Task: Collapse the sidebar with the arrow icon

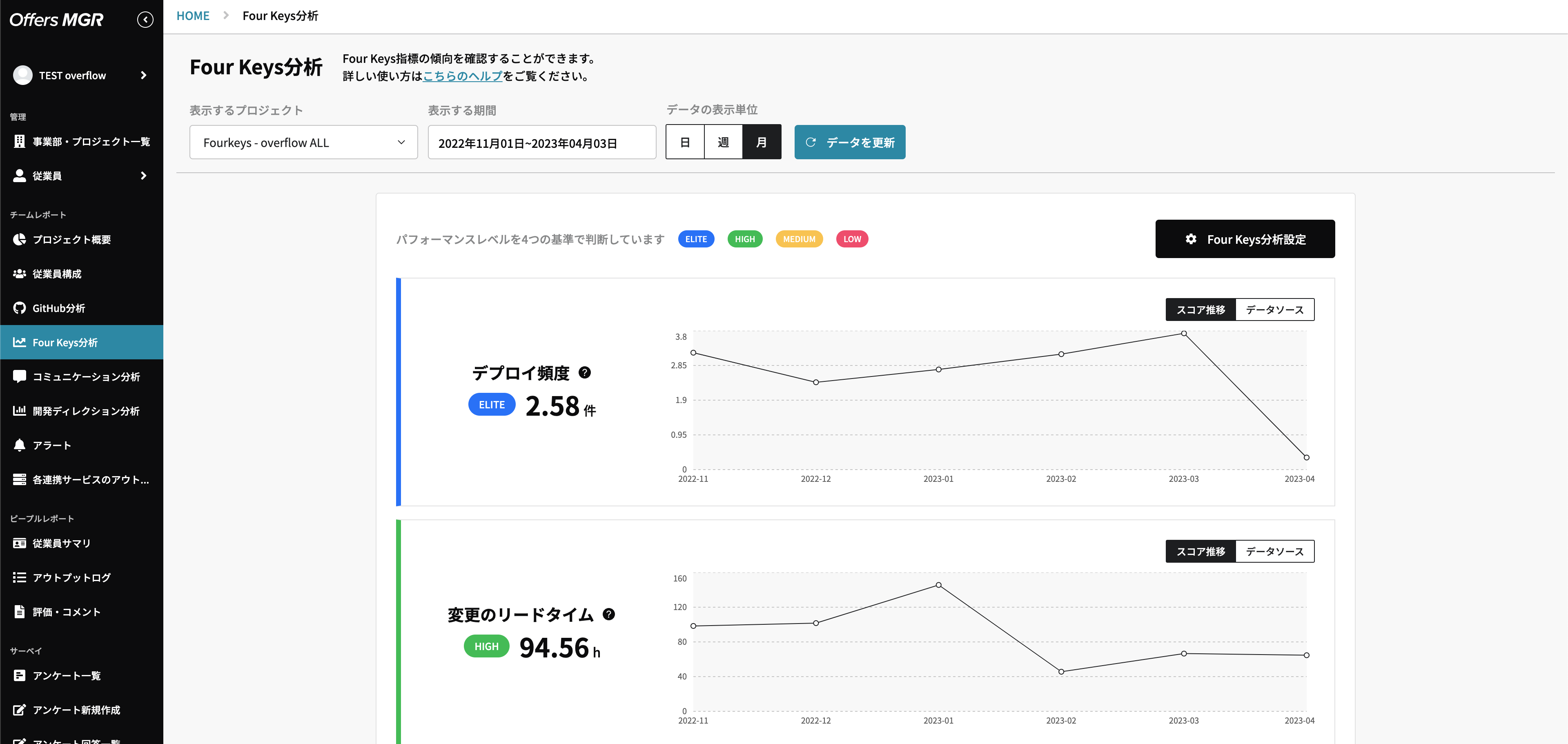Action: [145, 20]
